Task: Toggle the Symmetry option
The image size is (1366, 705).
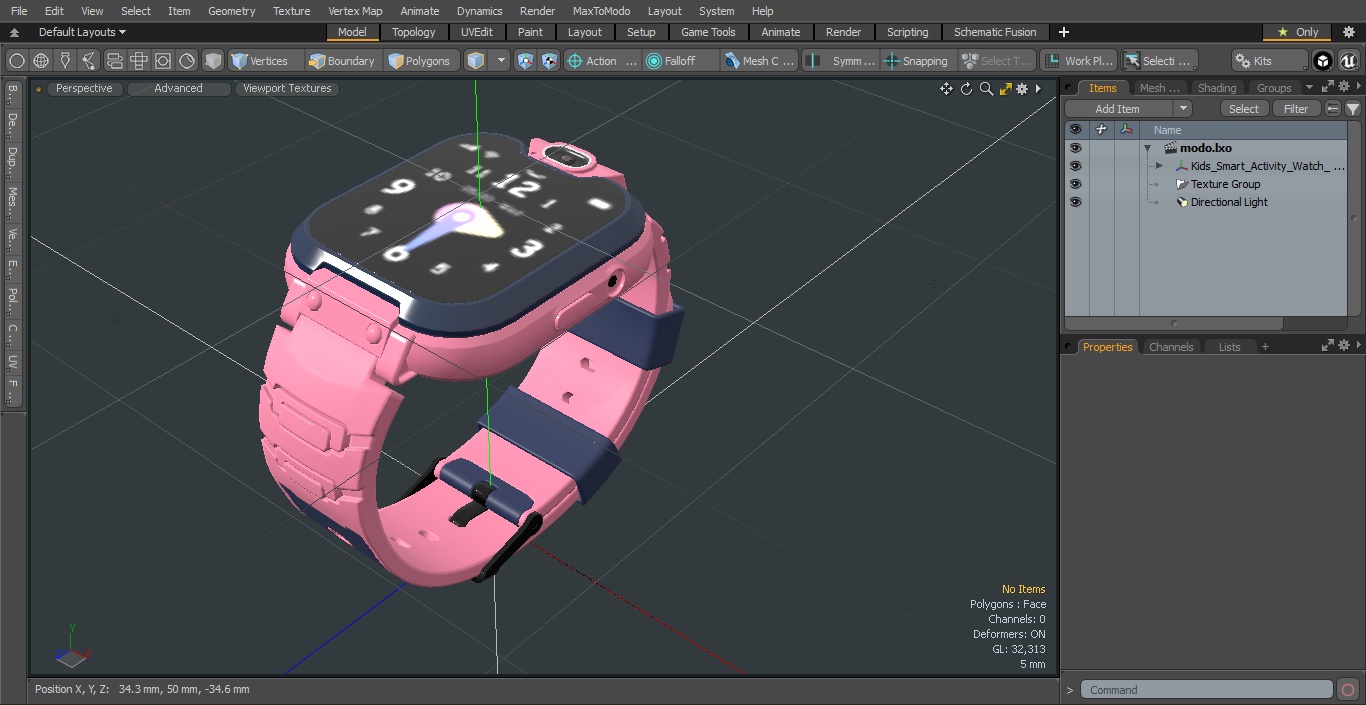Action: pos(842,61)
